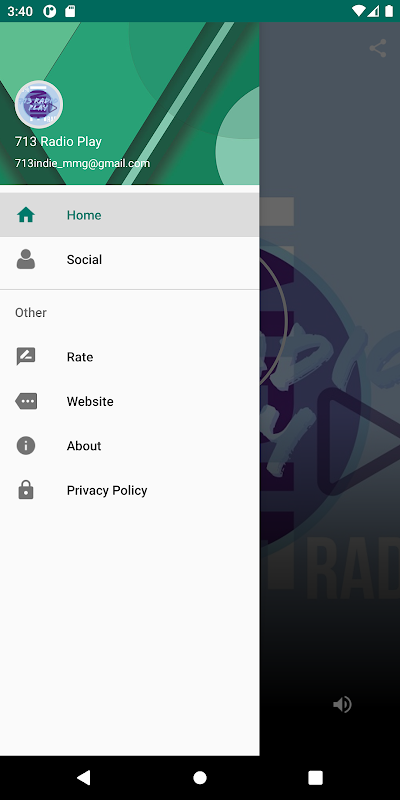Open the Social menu entry
400x800 pixels.
[x=130, y=259]
